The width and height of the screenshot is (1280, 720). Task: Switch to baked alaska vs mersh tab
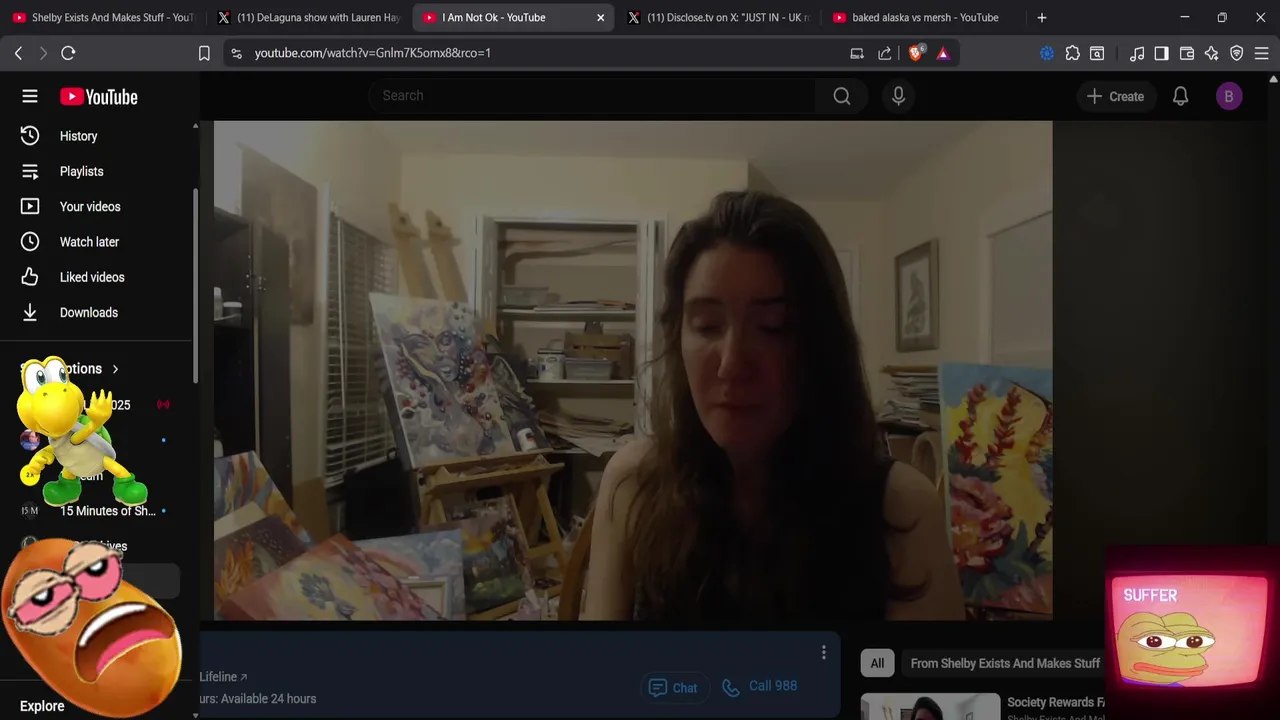pyautogui.click(x=924, y=17)
